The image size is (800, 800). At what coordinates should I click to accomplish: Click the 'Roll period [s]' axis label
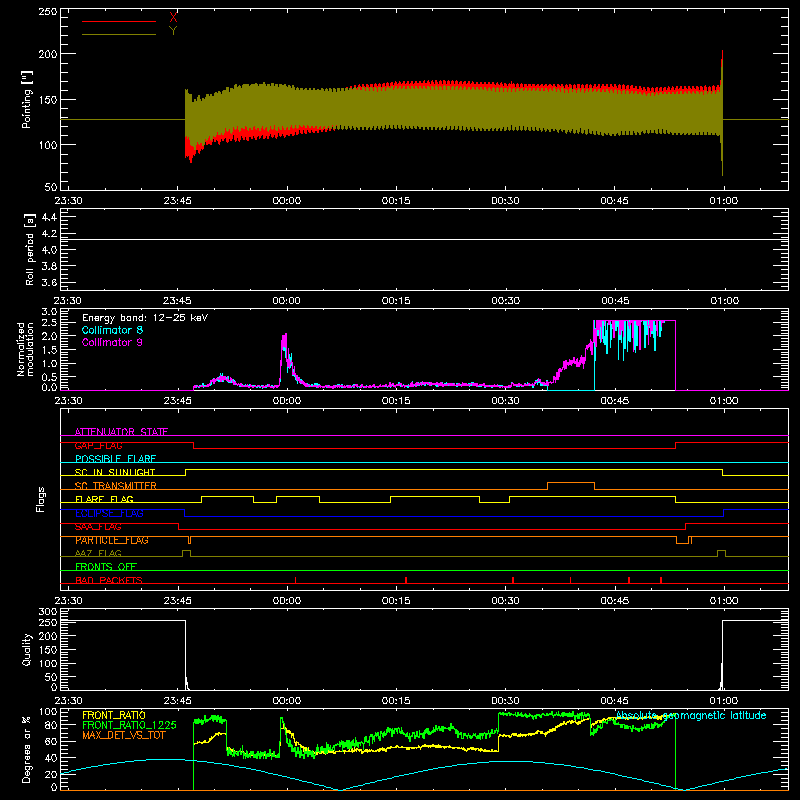click(x=30, y=249)
